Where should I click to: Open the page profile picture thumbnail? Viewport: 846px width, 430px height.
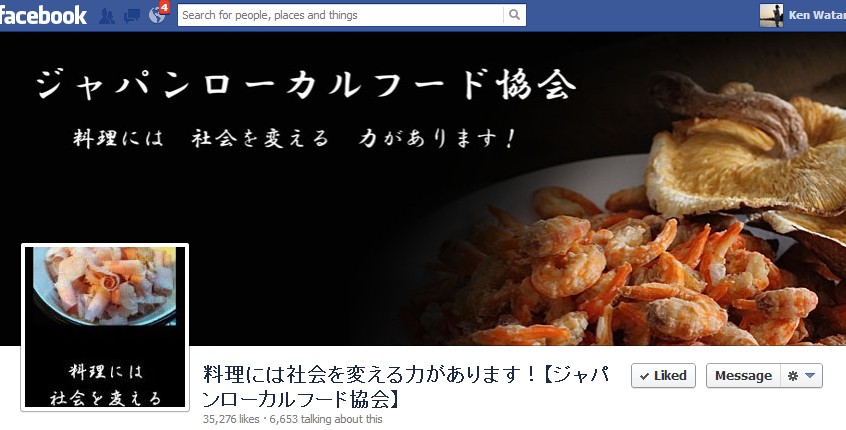click(105, 327)
